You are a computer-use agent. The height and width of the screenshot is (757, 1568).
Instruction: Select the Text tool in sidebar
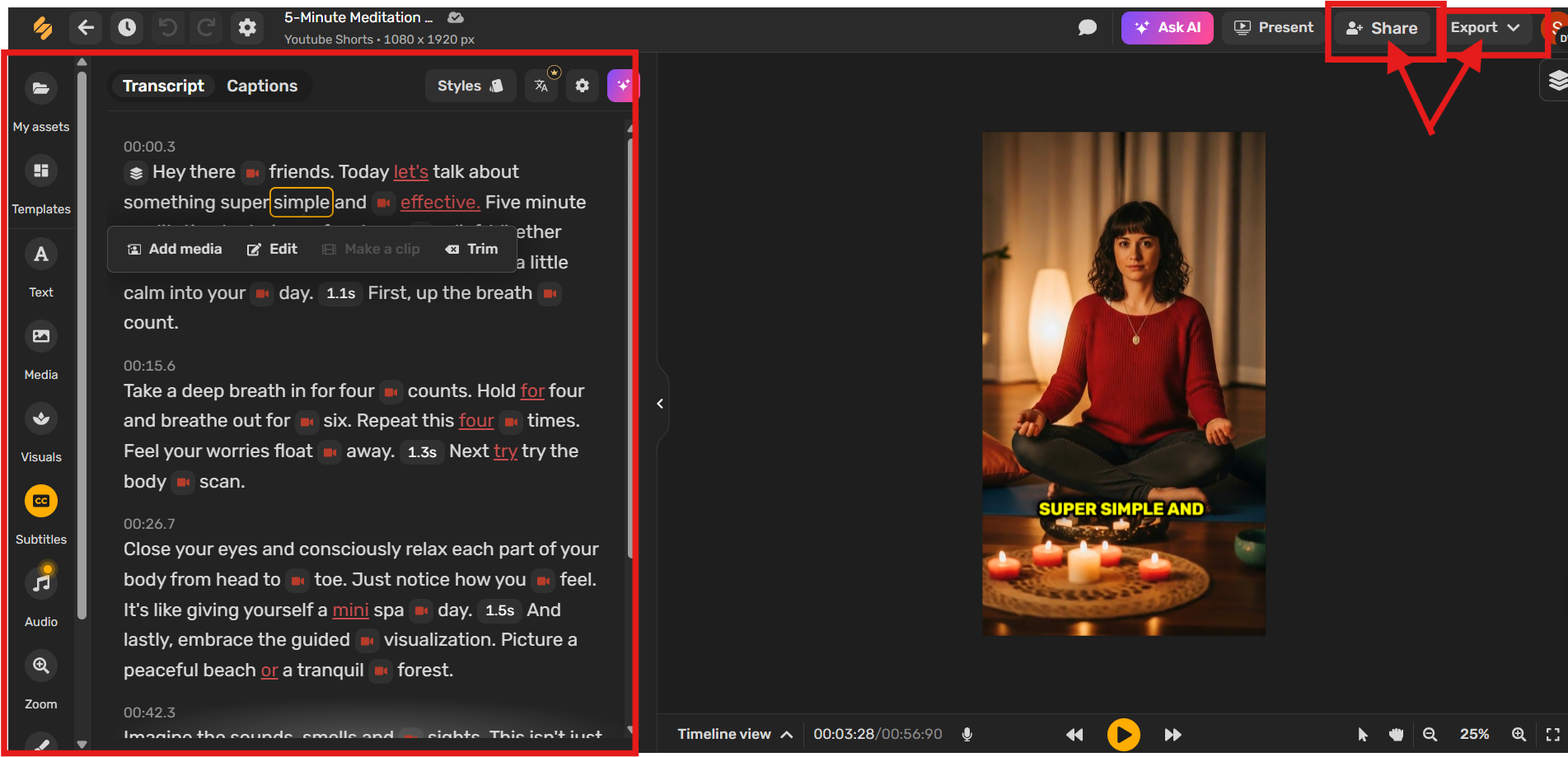tap(40, 255)
